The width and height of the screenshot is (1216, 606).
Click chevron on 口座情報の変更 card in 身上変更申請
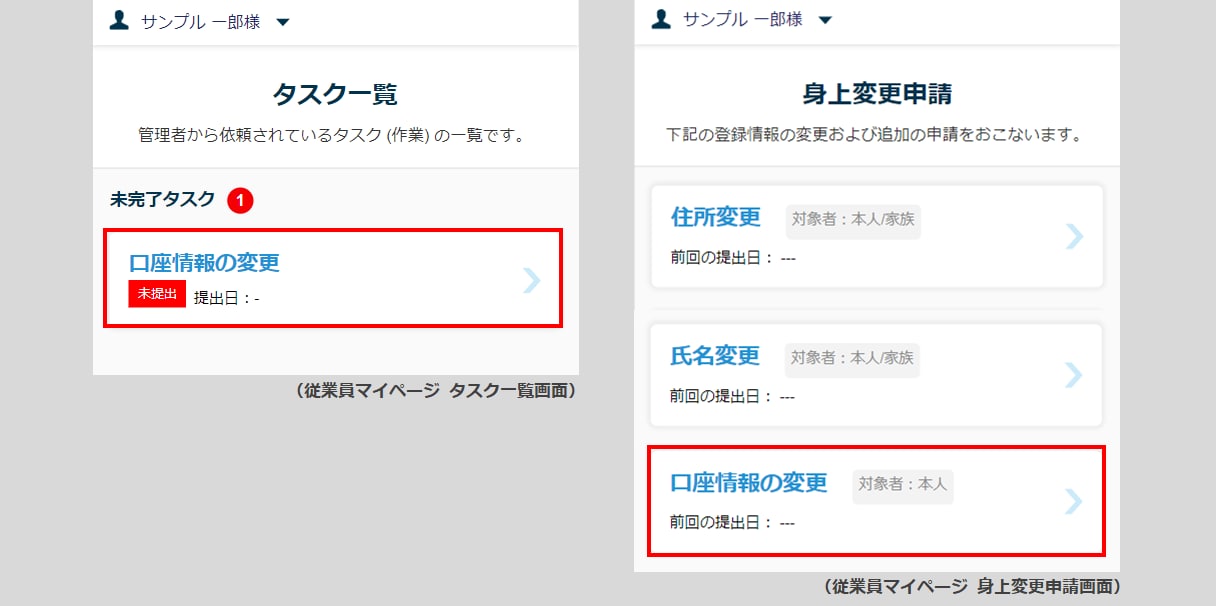click(1074, 501)
